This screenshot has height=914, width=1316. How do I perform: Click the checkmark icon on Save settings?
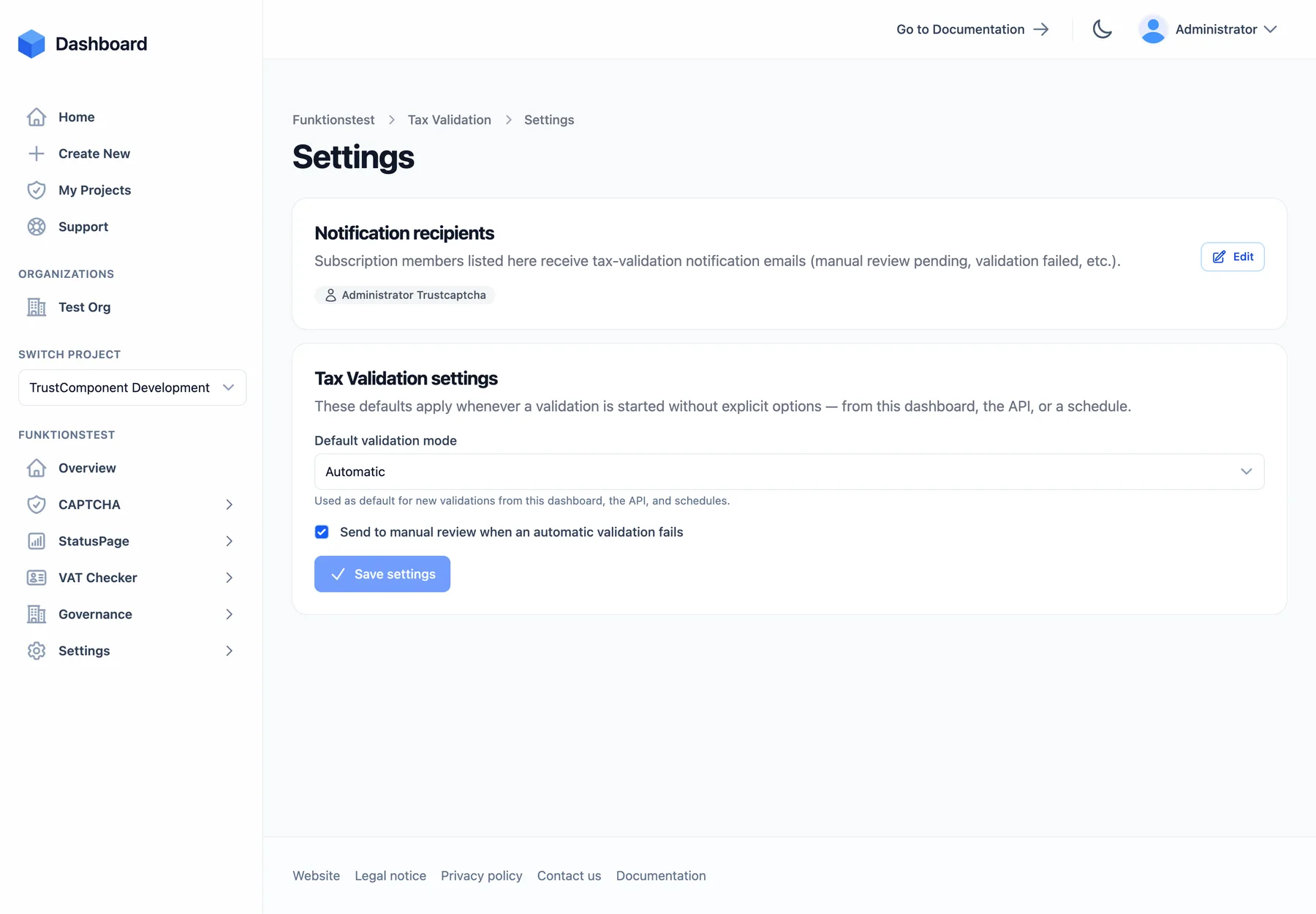coord(338,574)
